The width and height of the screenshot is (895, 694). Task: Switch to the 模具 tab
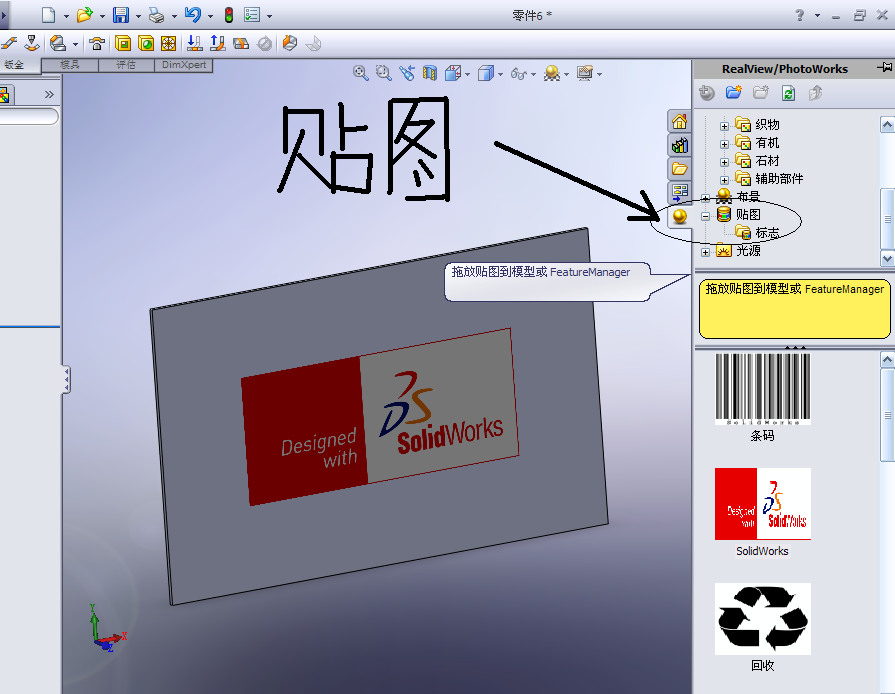[x=70, y=64]
